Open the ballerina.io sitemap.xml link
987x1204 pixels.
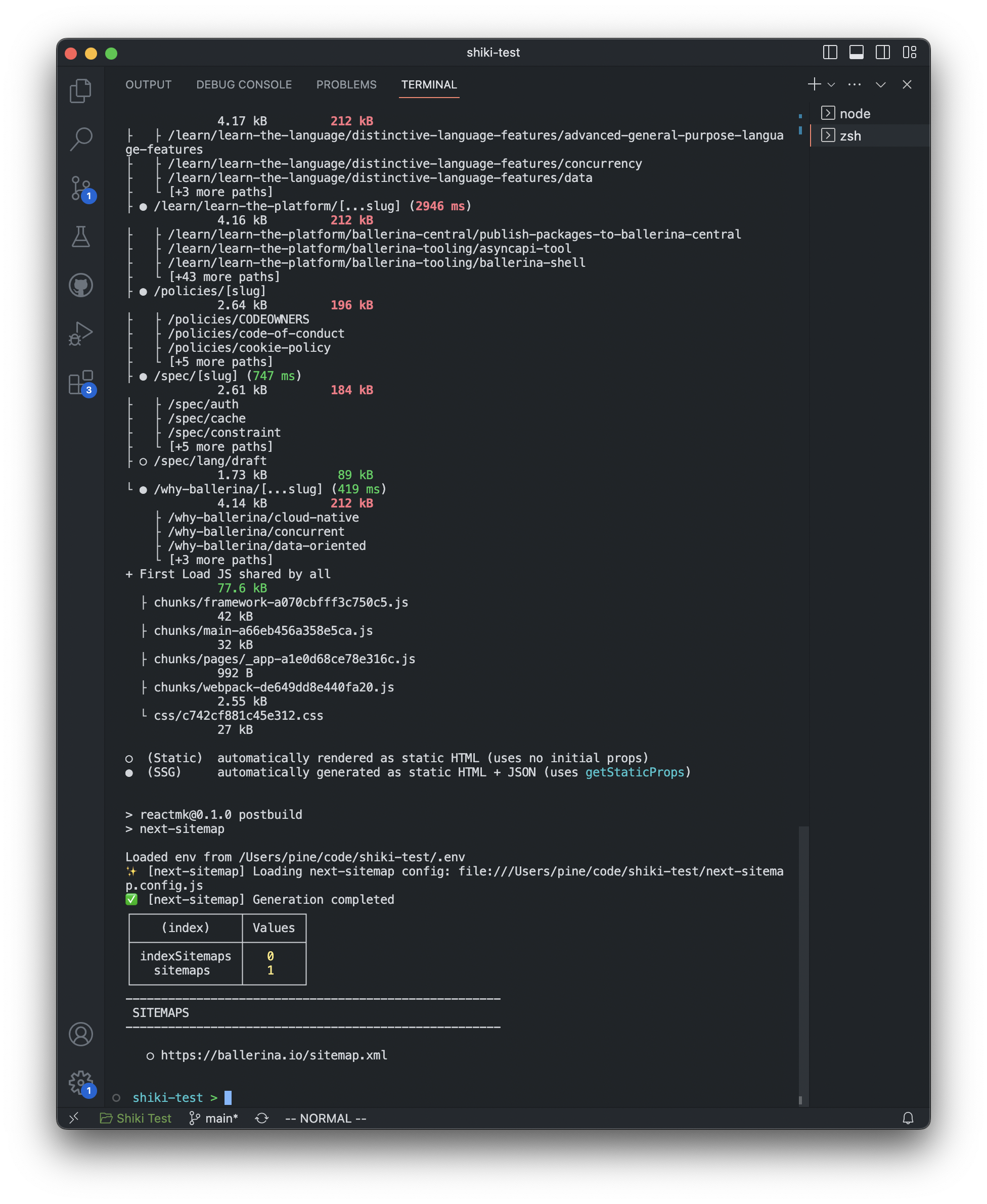point(274,1055)
